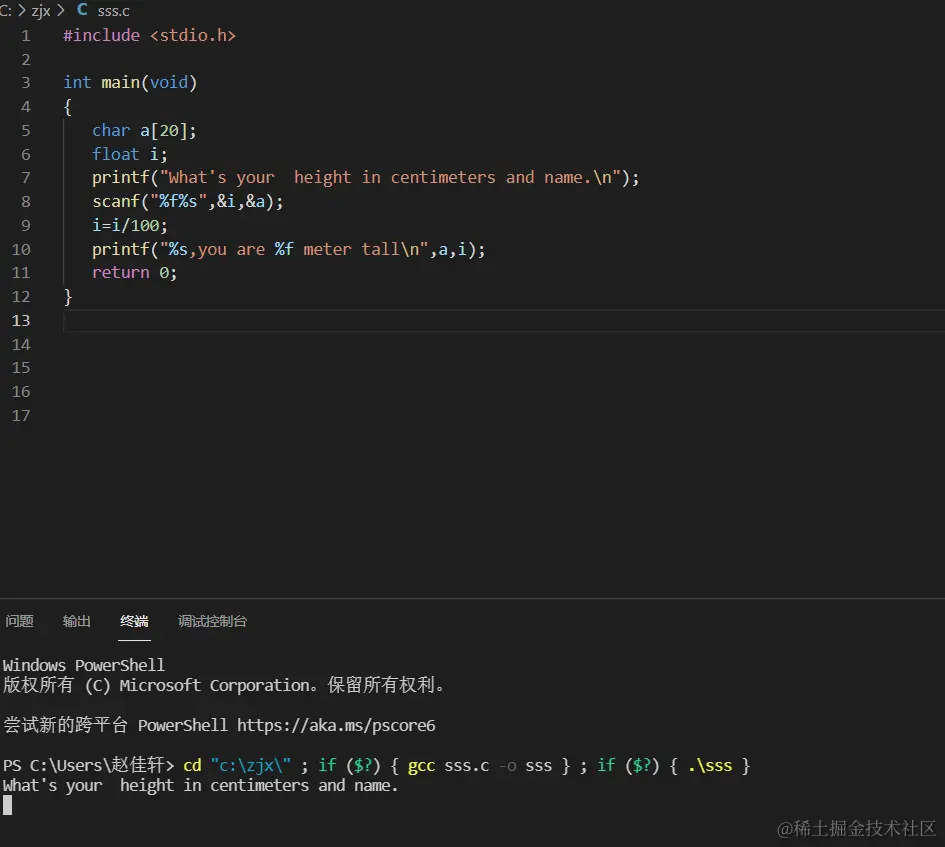The height and width of the screenshot is (847, 945).
Task: Click line number 1 in the gutter
Action: point(25,36)
